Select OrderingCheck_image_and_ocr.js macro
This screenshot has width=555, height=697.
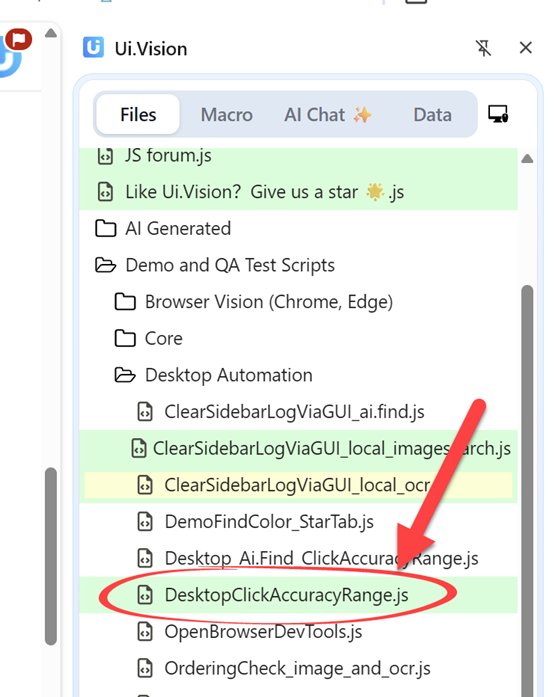point(298,668)
